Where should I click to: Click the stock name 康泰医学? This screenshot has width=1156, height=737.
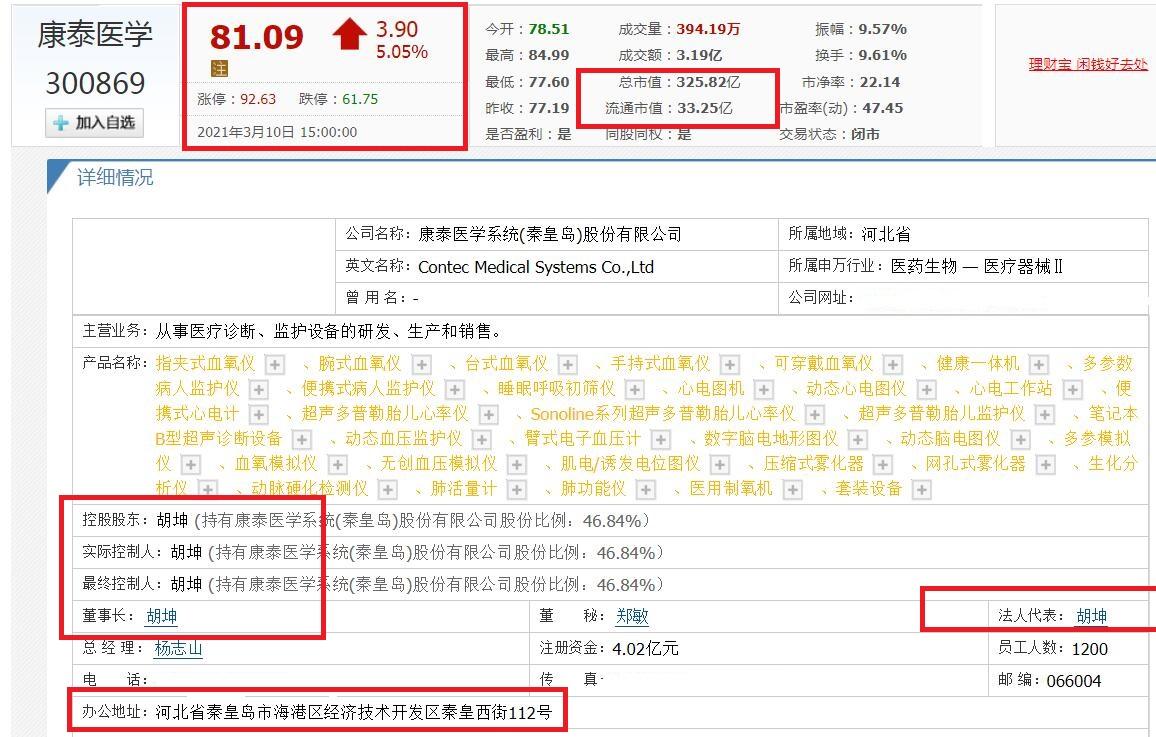tap(95, 35)
